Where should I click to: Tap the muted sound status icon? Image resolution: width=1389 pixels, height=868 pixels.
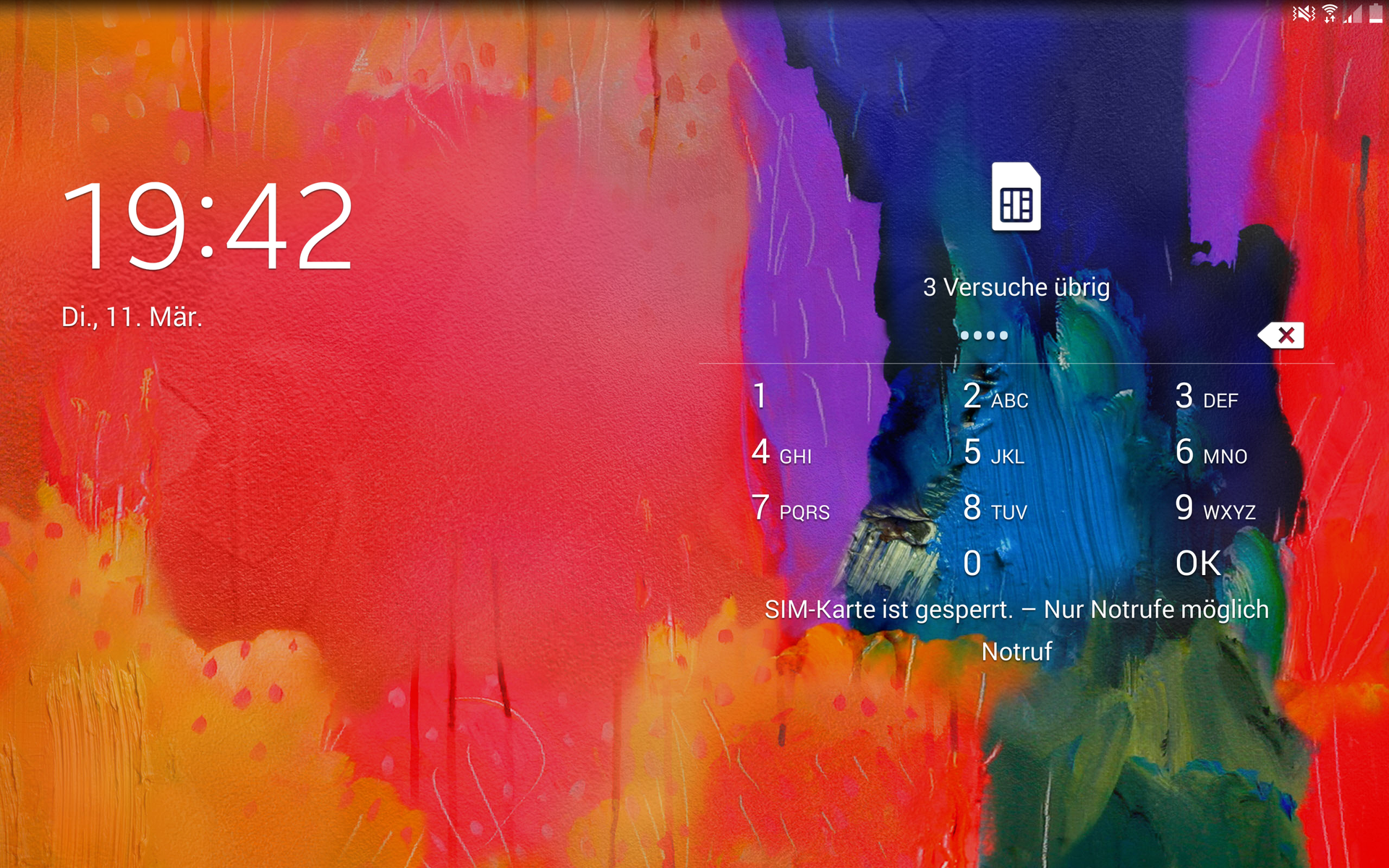click(1304, 13)
